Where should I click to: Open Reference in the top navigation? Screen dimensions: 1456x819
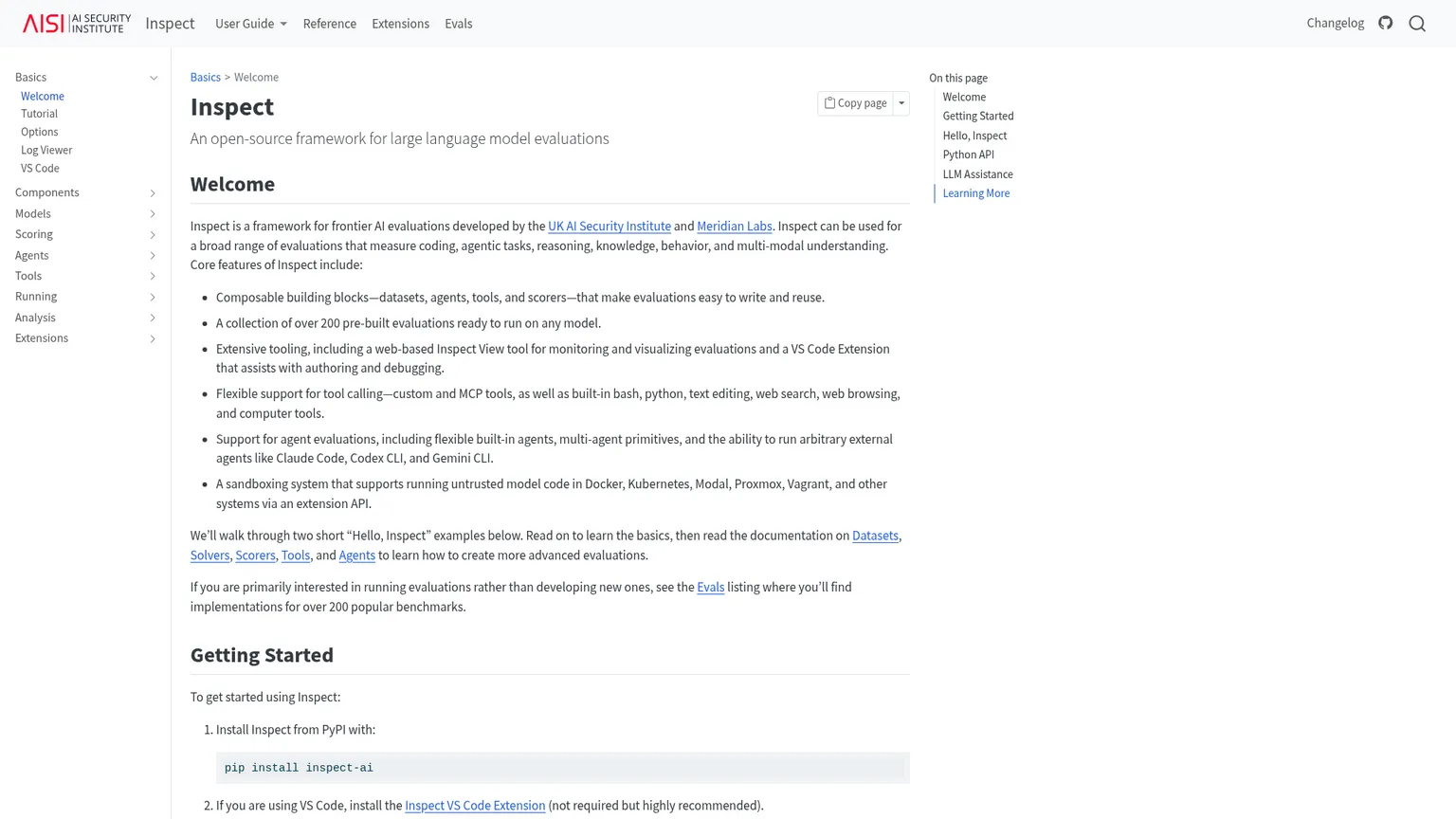[330, 24]
